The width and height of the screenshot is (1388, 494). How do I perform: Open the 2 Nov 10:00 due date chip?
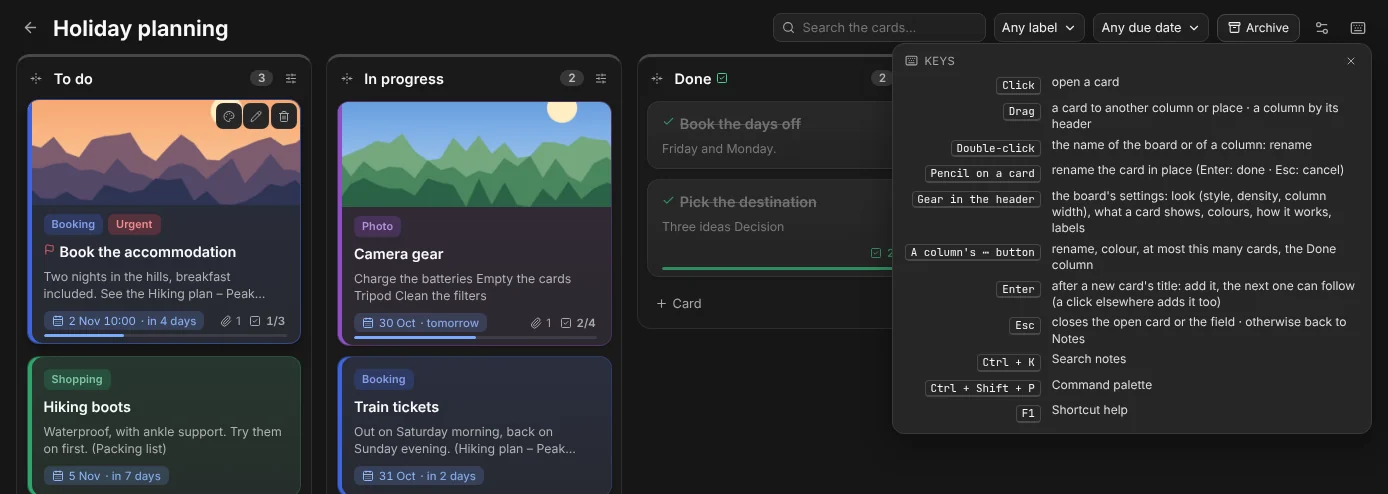coord(124,321)
